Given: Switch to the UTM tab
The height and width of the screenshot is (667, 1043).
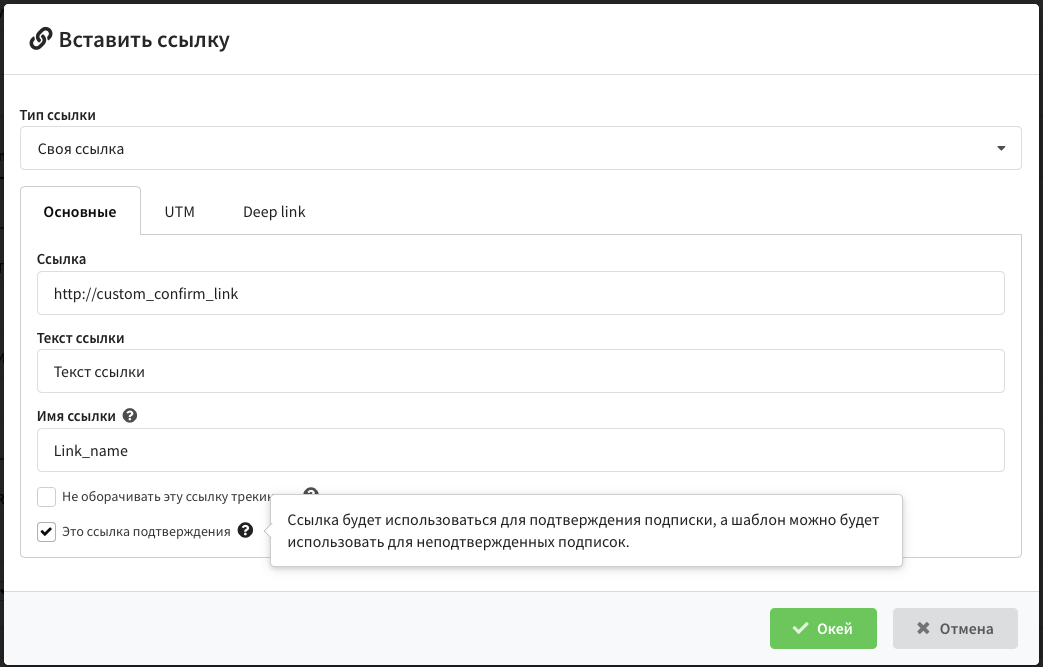Looking at the screenshot, I should tap(180, 212).
